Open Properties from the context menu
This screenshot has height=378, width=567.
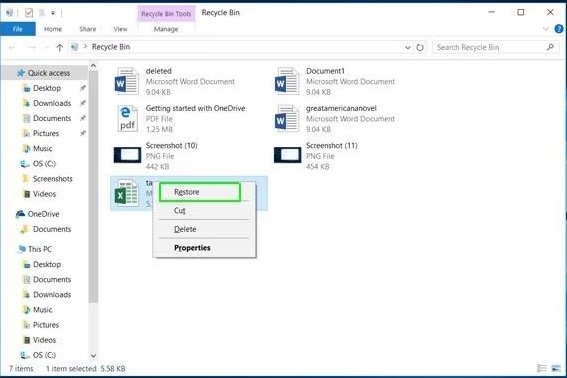point(192,248)
